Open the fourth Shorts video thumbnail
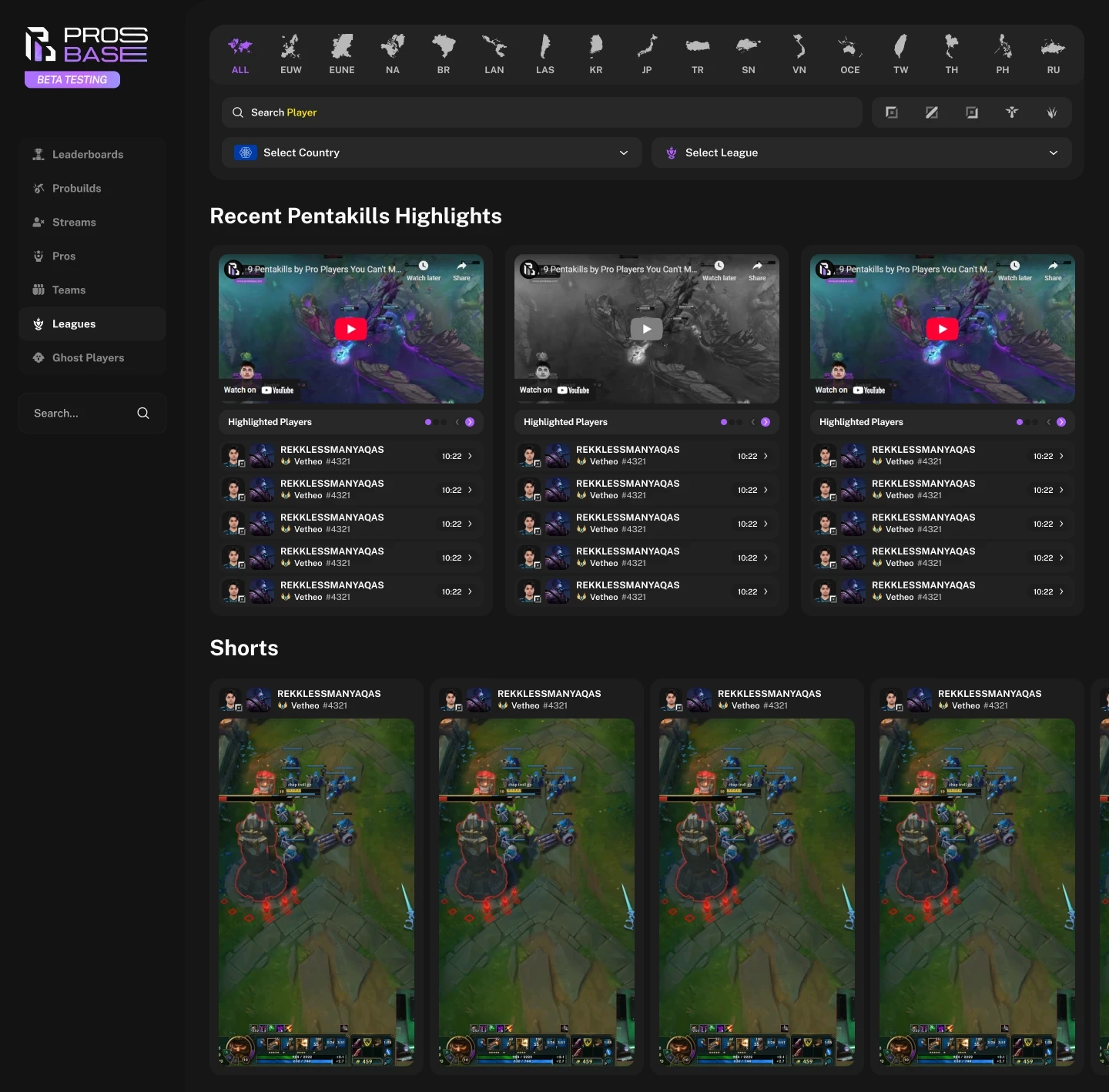Viewport: 1109px width, 1092px height. [977, 892]
